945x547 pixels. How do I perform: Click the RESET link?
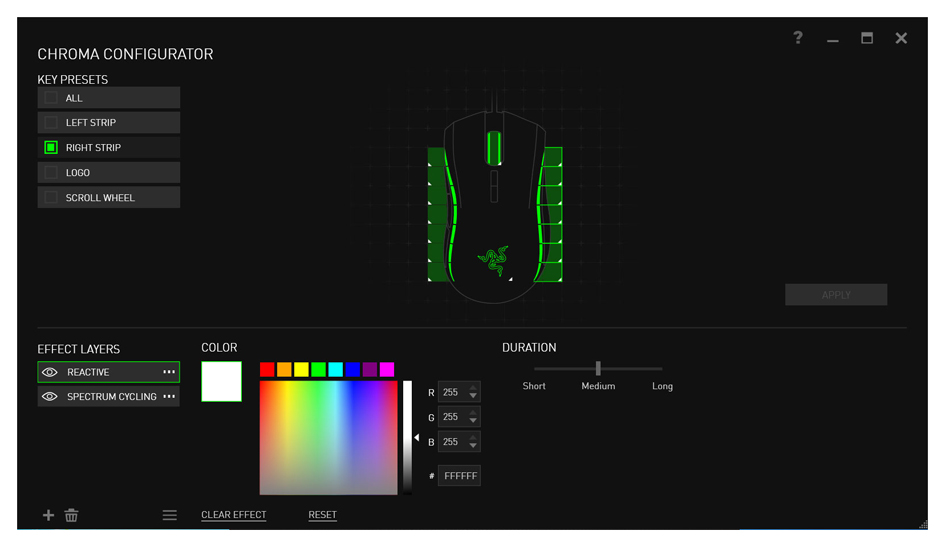tap(322, 515)
